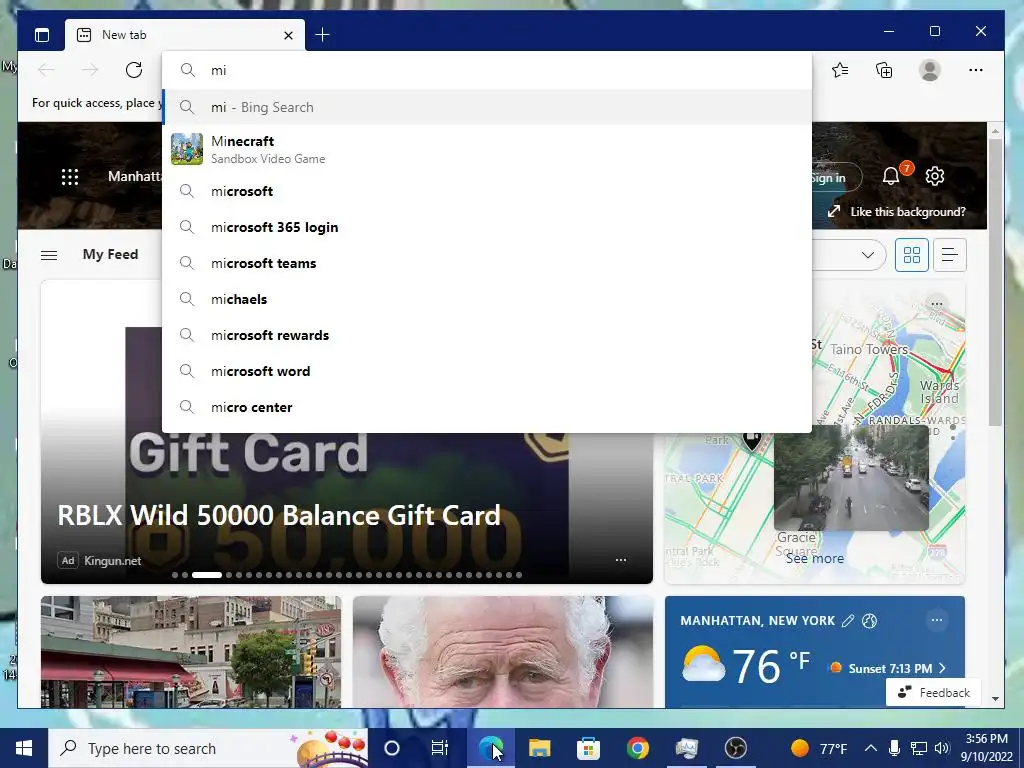The image size is (1024, 768).
Task: Click the address bar containing 'mi'
Action: coord(487,70)
